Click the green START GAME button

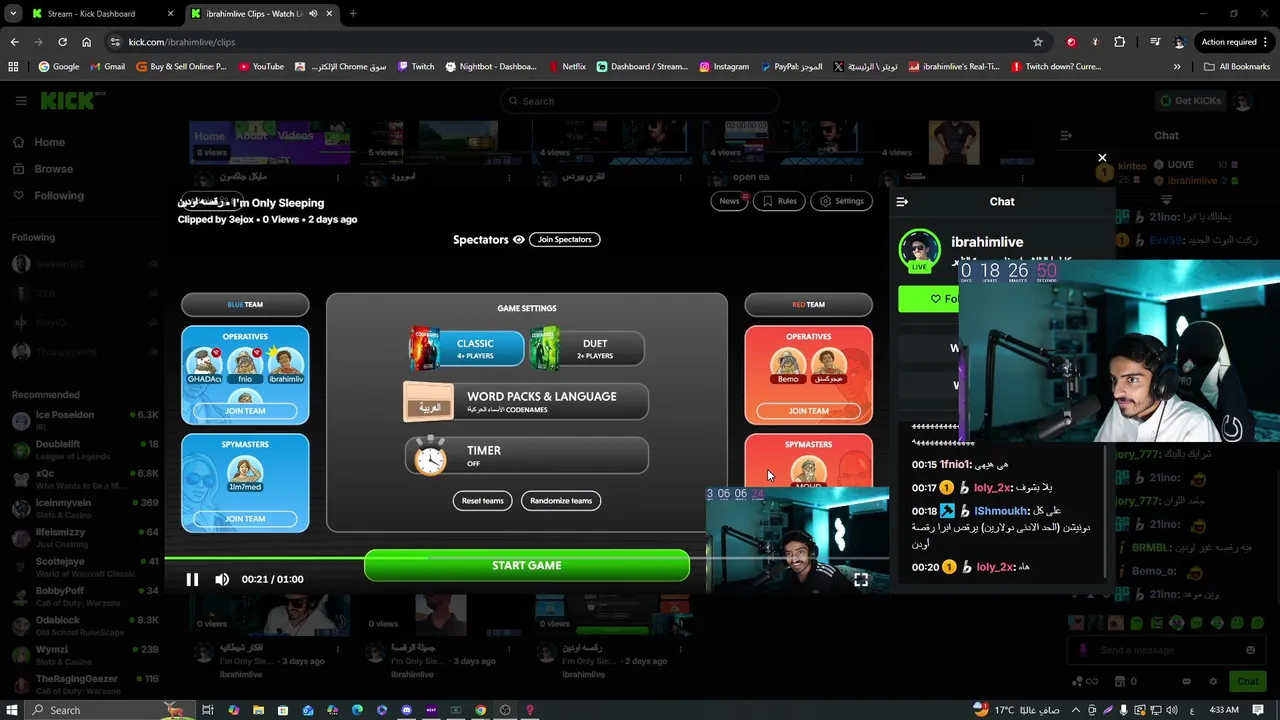(527, 565)
